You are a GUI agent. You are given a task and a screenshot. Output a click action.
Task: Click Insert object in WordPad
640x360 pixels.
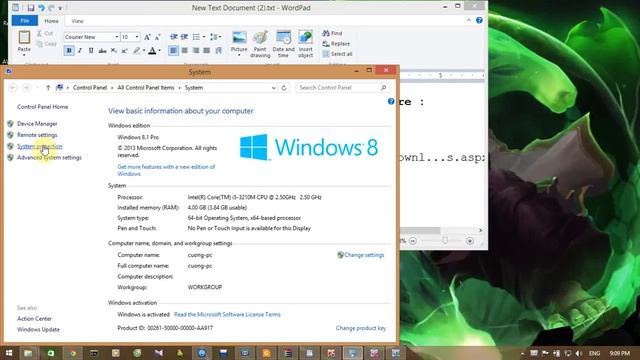pyautogui.click(x=305, y=44)
